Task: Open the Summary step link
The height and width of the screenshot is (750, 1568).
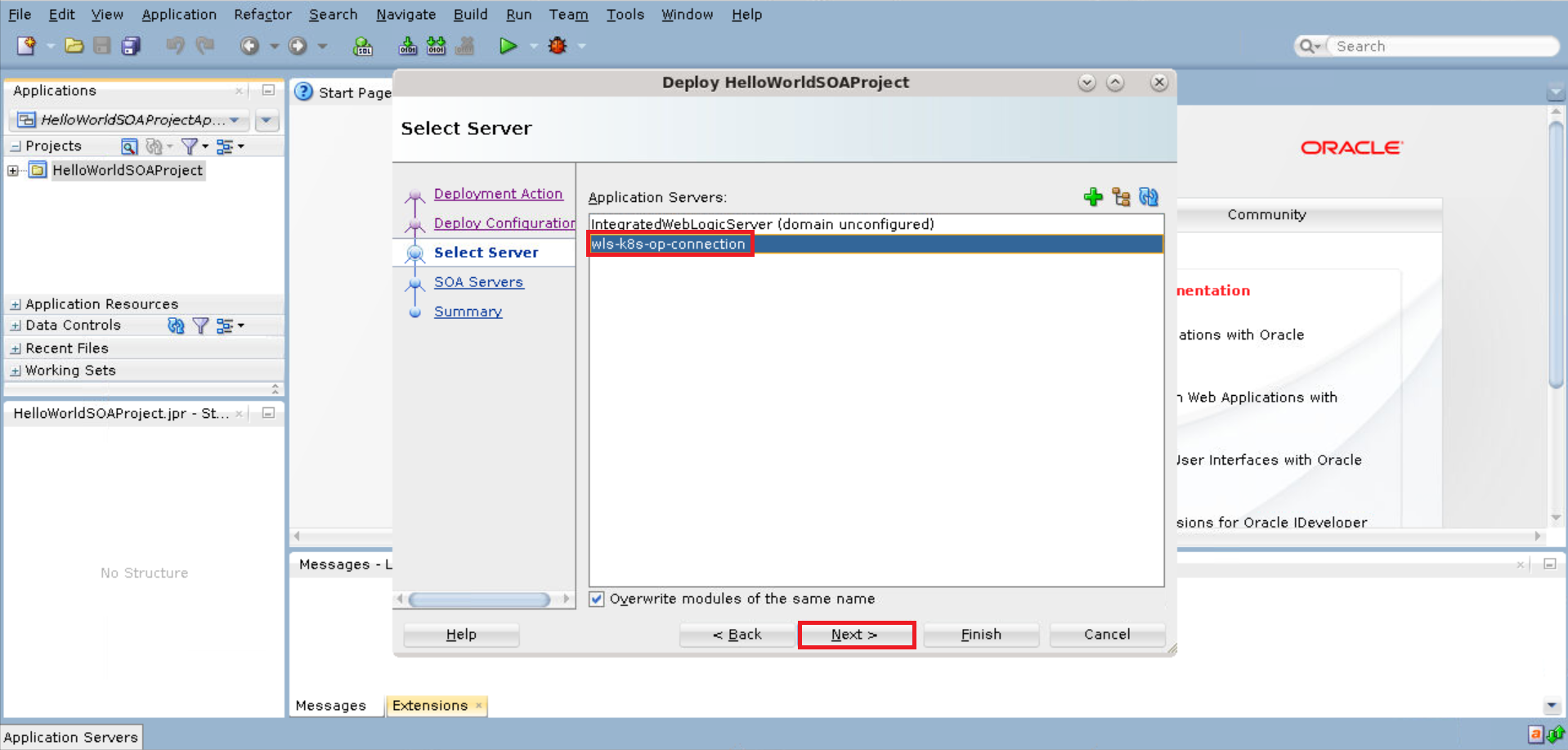Action: pyautogui.click(x=468, y=312)
